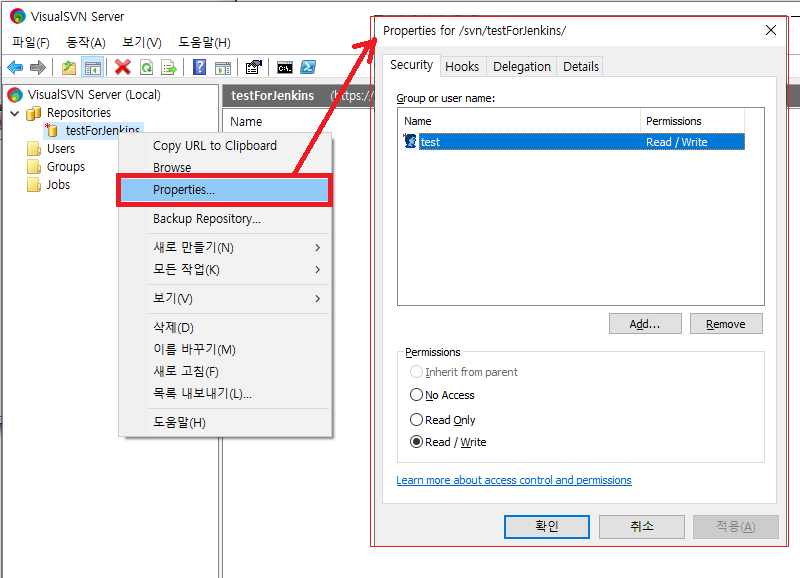800x578 pixels.
Task: Click the user icon beside test
Action: tap(410, 141)
